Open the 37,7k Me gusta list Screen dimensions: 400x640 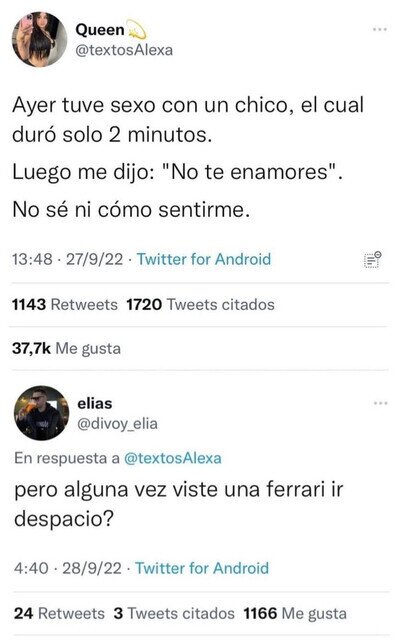67,348
